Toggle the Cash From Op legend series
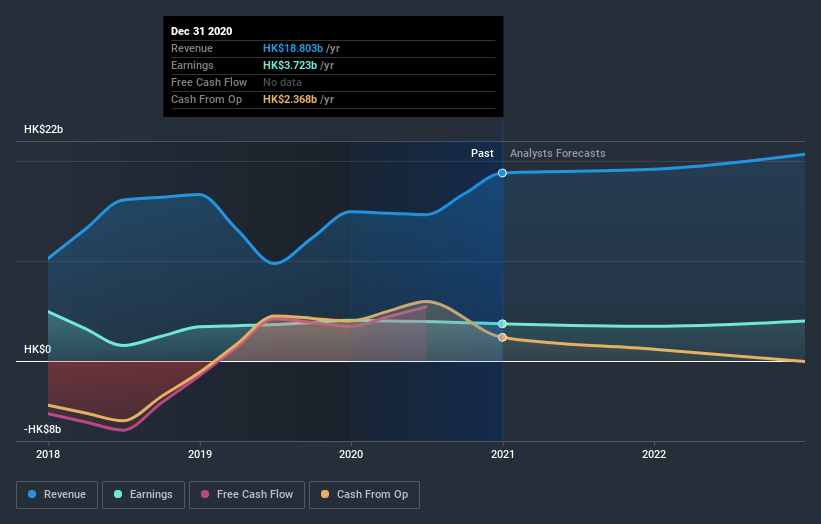This screenshot has height=524, width=821. [364, 495]
